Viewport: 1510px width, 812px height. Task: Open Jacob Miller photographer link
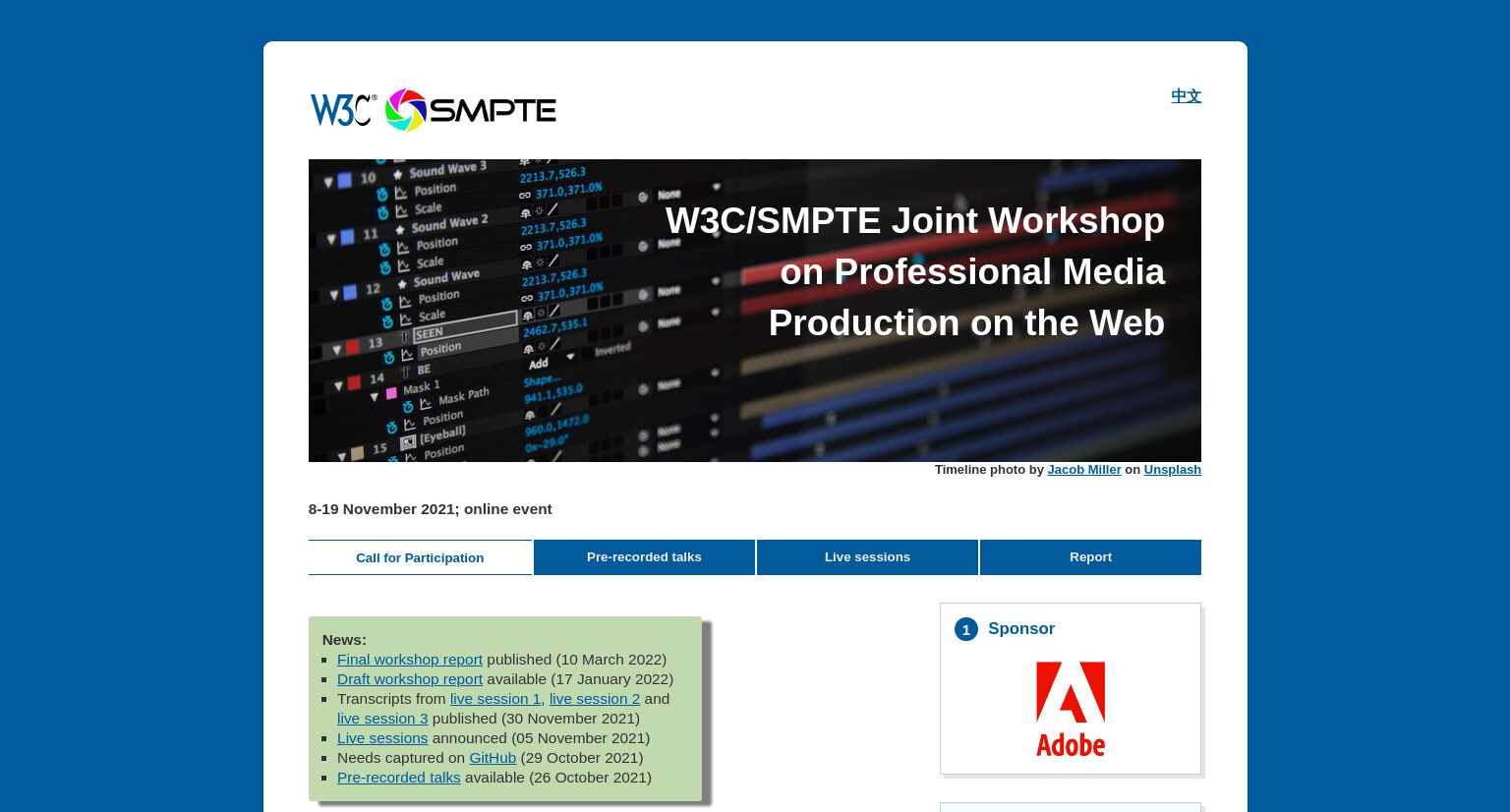point(1083,470)
